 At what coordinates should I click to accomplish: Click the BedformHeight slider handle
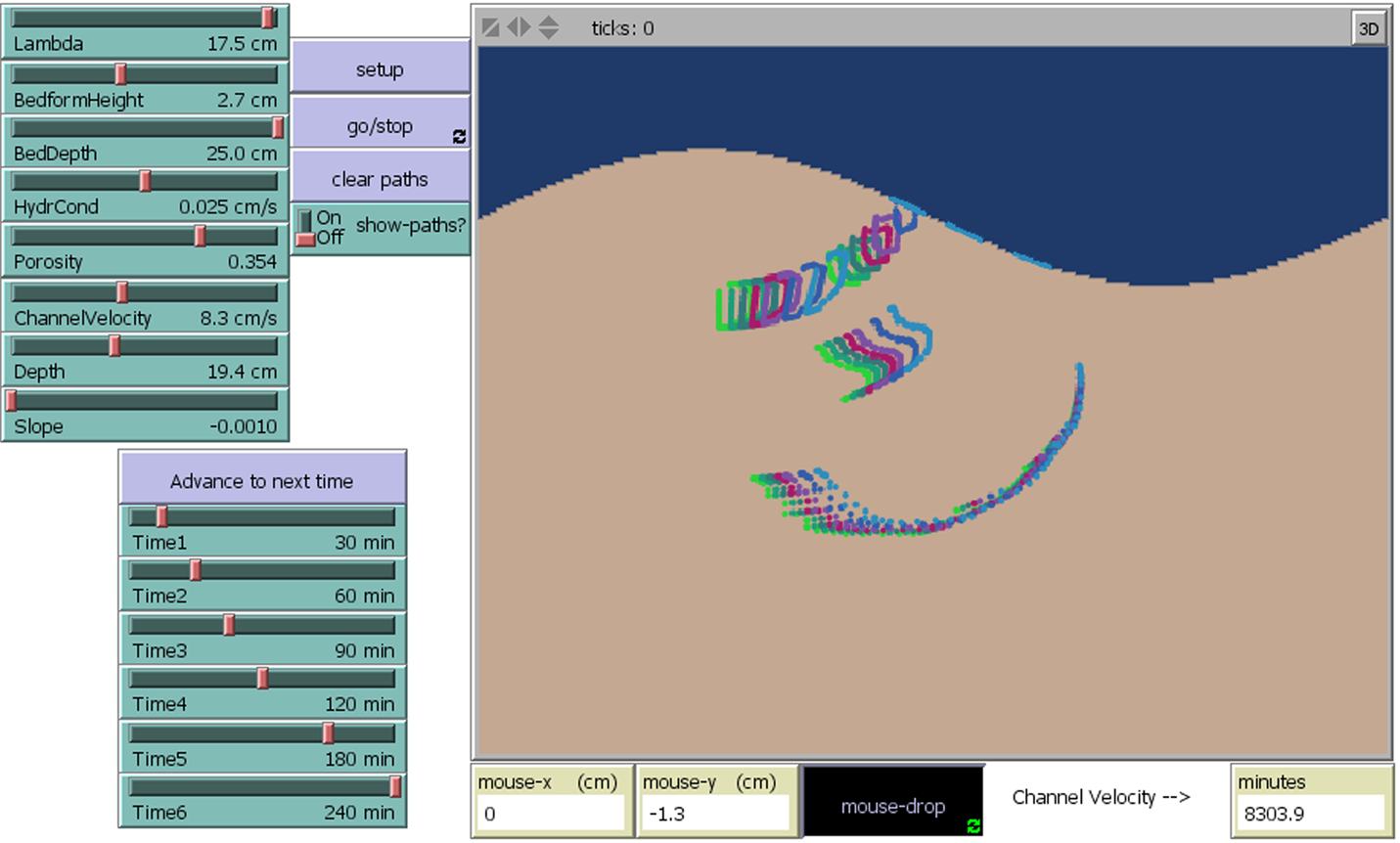(120, 73)
